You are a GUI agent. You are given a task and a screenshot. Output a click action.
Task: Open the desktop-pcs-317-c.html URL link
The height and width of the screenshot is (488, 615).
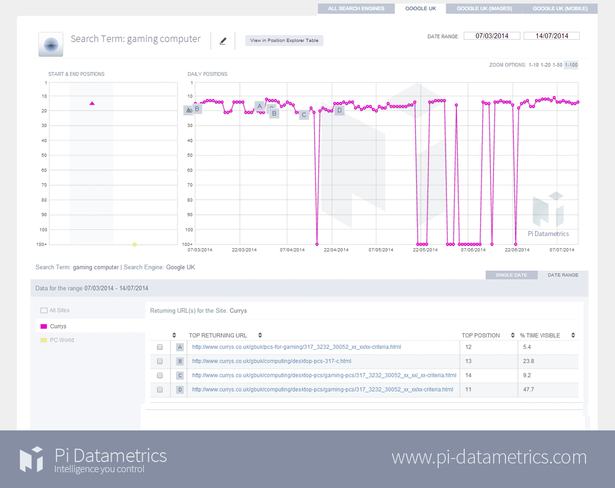[x=271, y=361]
